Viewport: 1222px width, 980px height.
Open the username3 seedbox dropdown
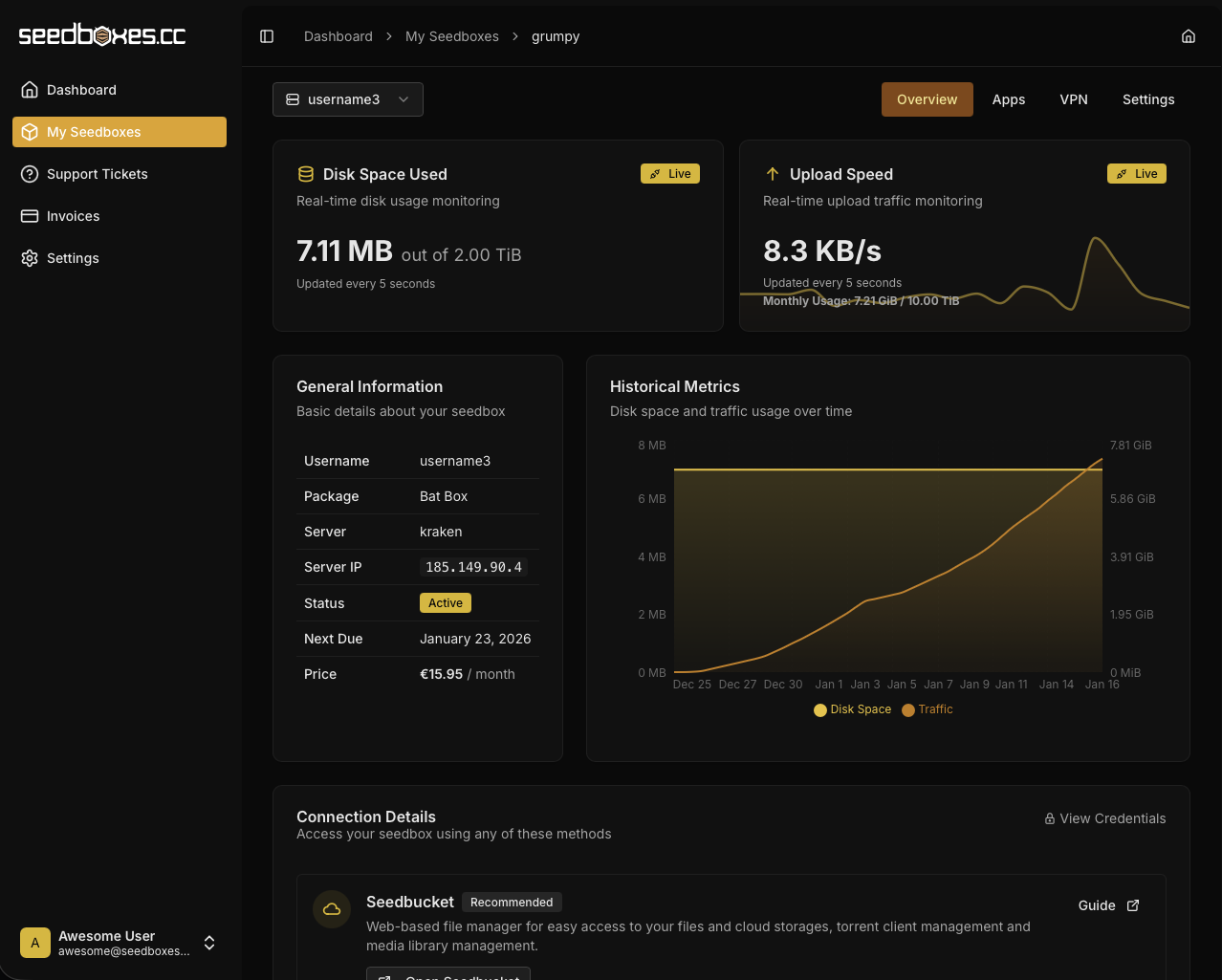pyautogui.click(x=348, y=99)
